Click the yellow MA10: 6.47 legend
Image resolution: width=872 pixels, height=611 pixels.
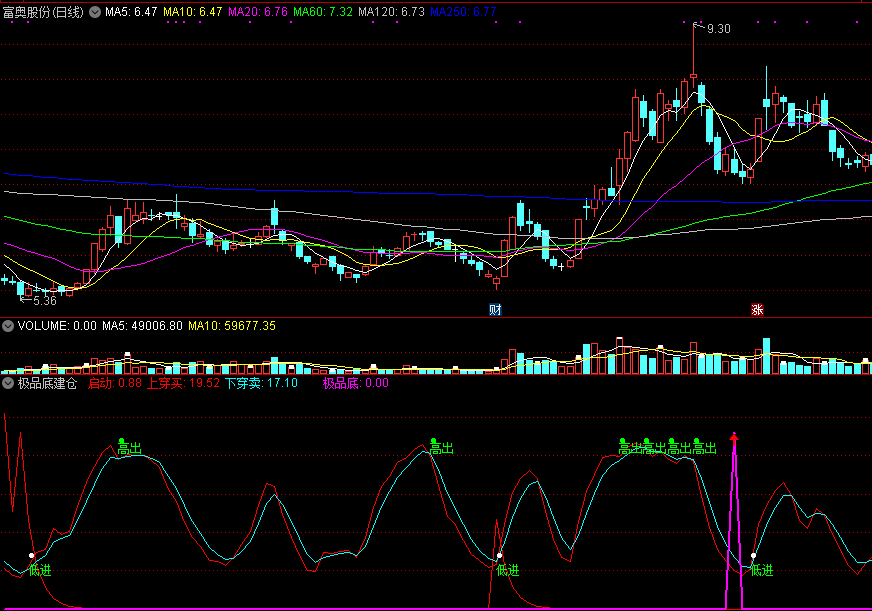coord(192,12)
